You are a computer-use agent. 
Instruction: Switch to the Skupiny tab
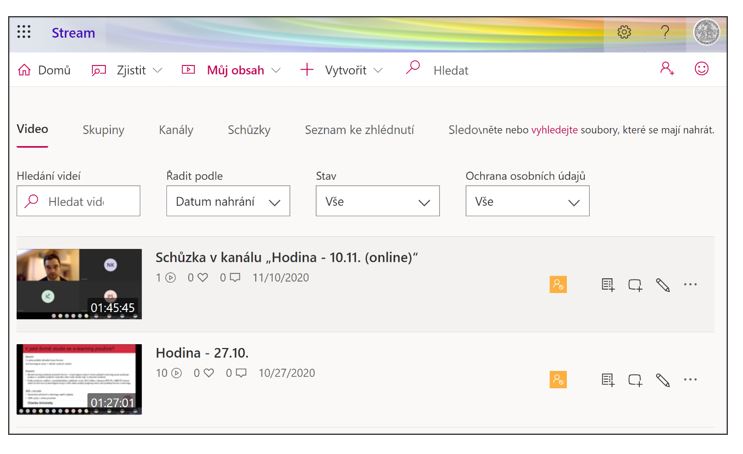[103, 130]
